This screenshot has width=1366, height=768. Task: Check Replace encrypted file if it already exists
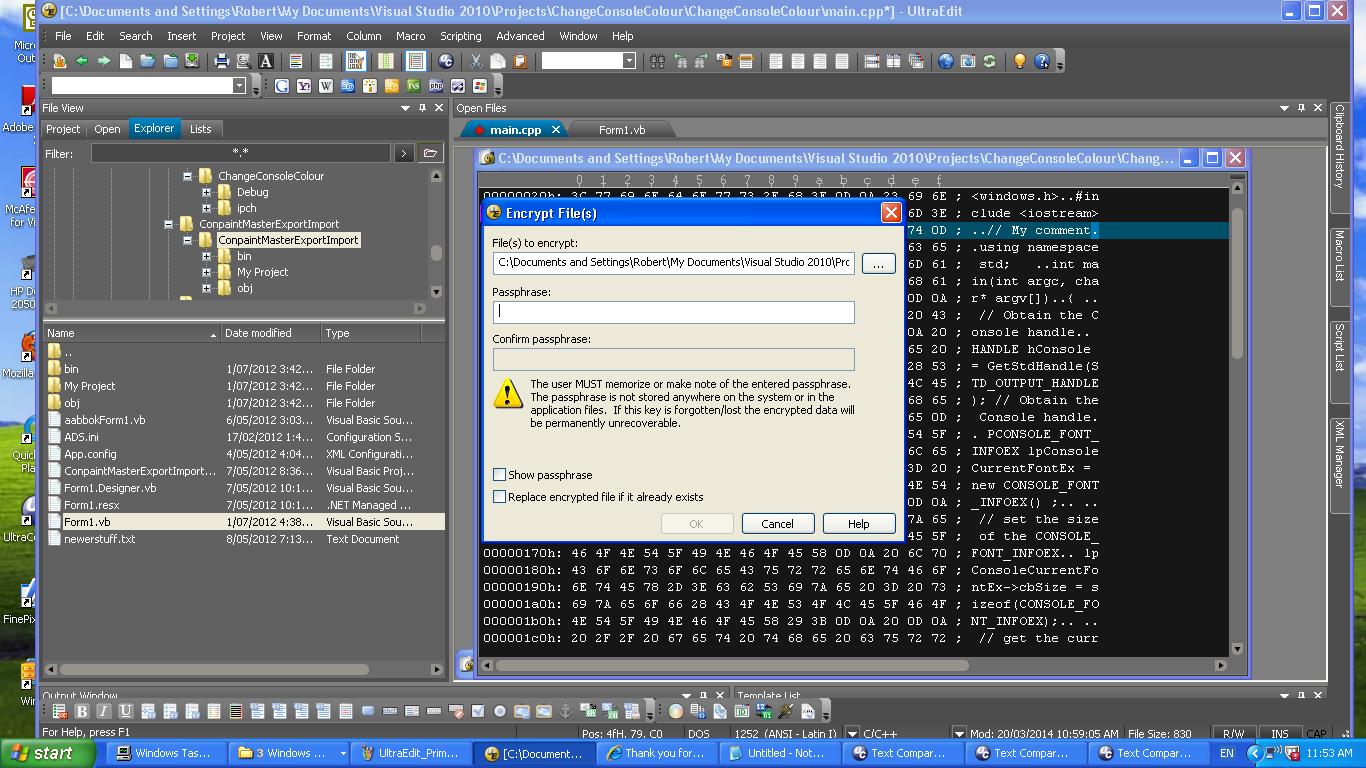pos(499,497)
